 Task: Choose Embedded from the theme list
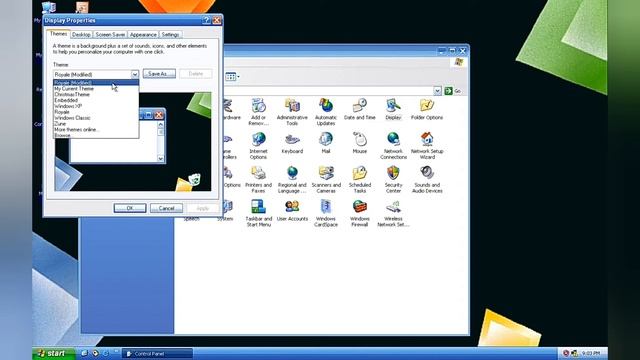(96, 100)
